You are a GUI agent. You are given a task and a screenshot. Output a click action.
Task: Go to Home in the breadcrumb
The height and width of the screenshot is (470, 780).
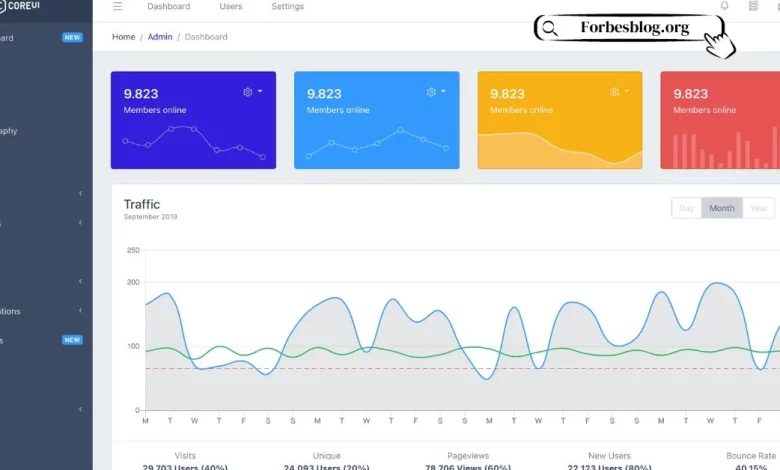pos(123,37)
